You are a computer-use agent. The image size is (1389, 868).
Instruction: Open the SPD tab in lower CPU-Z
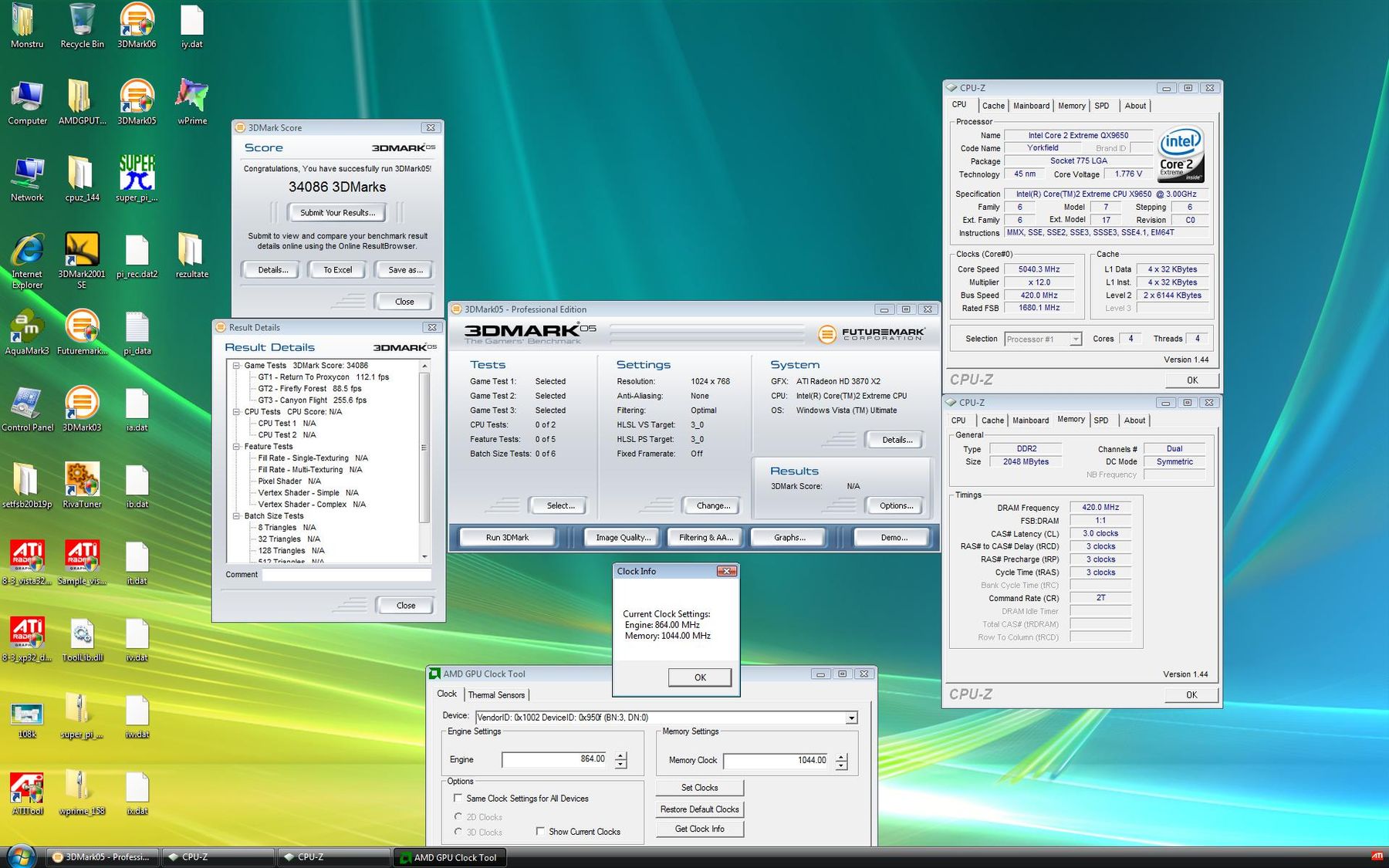pyautogui.click(x=1101, y=420)
